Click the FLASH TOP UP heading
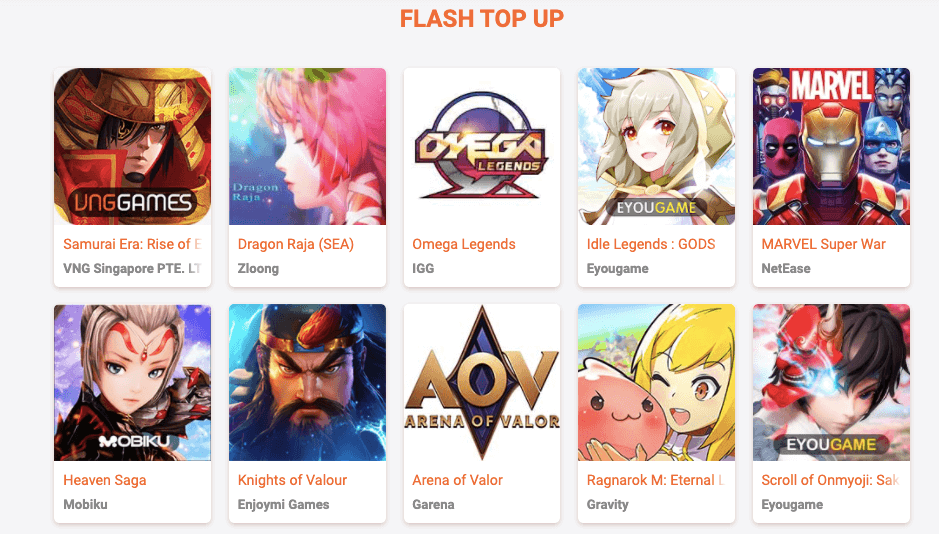This screenshot has width=939, height=534. (482, 19)
